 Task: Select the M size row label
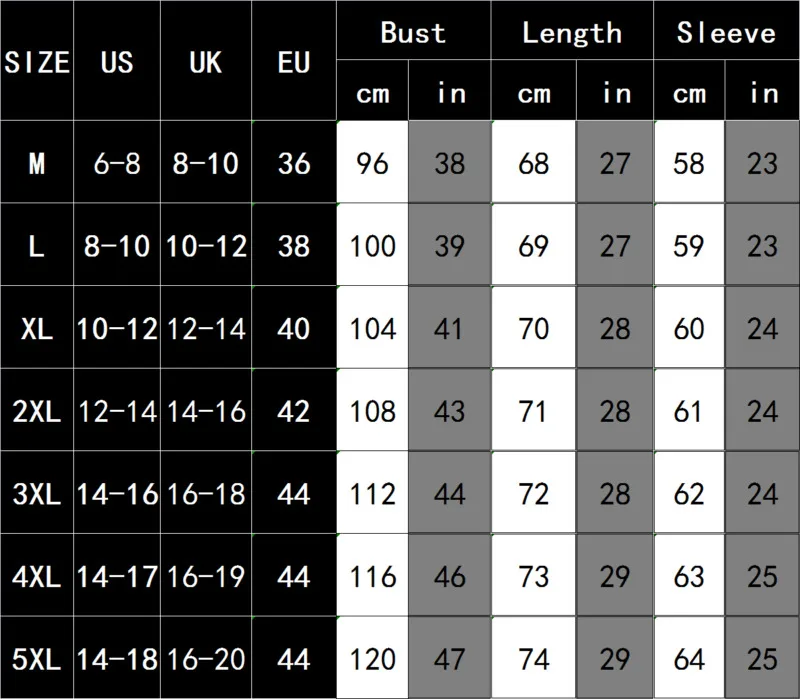pos(37,163)
